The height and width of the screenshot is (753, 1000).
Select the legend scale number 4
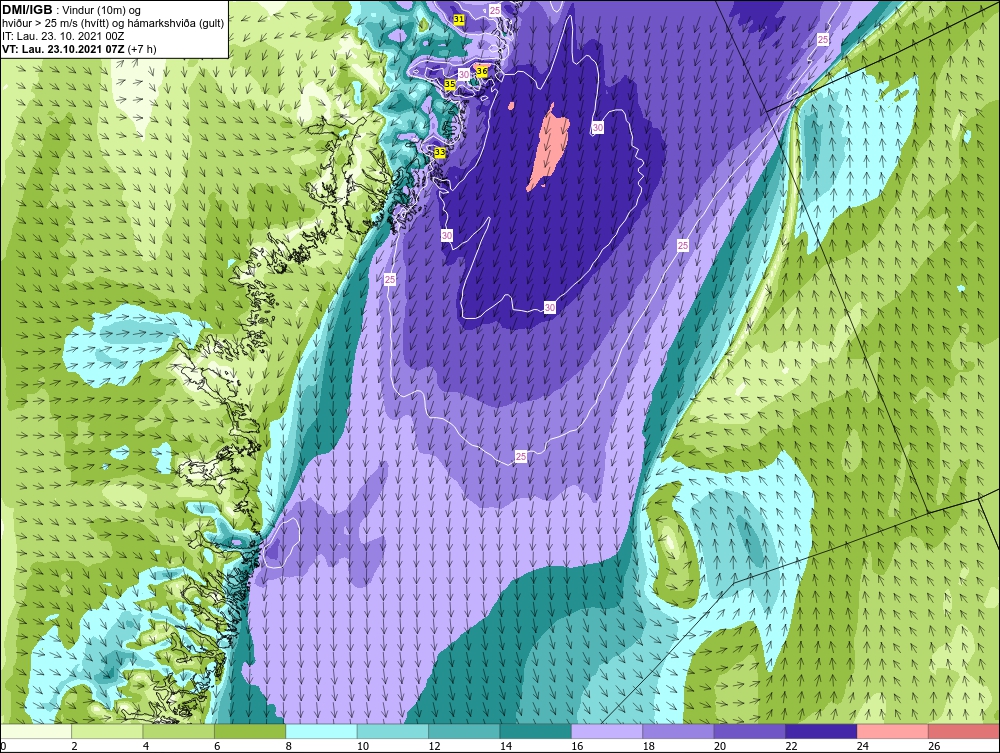pyautogui.click(x=146, y=746)
